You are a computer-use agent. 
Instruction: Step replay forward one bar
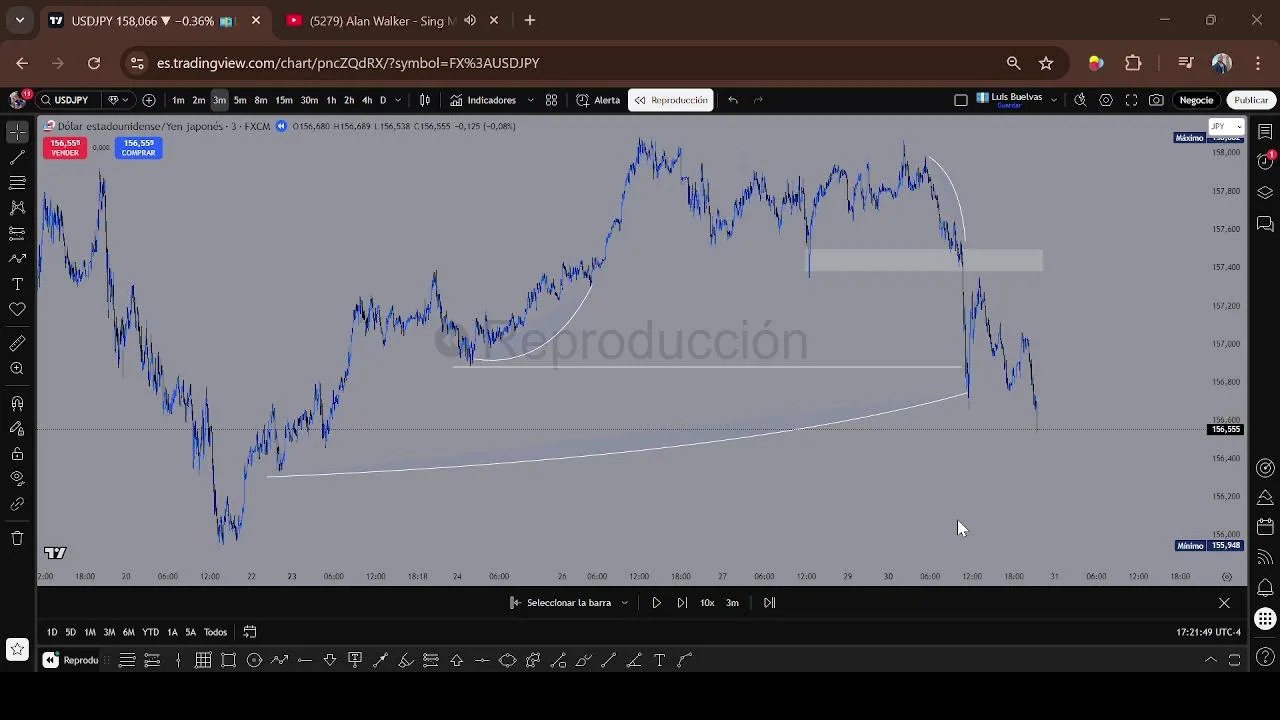(x=682, y=603)
